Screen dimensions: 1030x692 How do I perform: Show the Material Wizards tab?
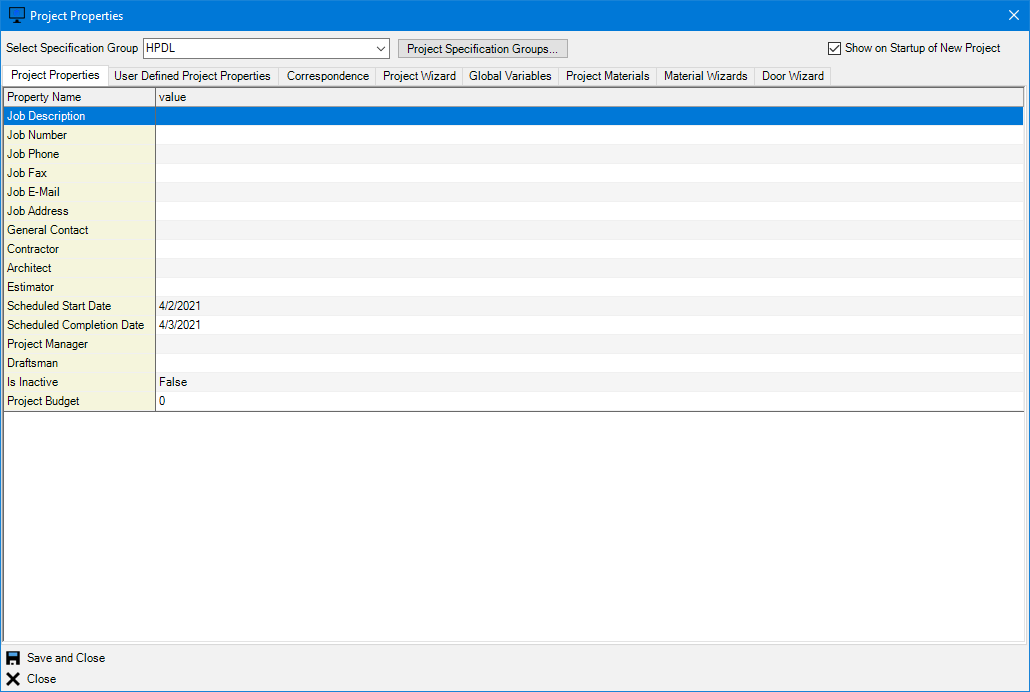705,76
